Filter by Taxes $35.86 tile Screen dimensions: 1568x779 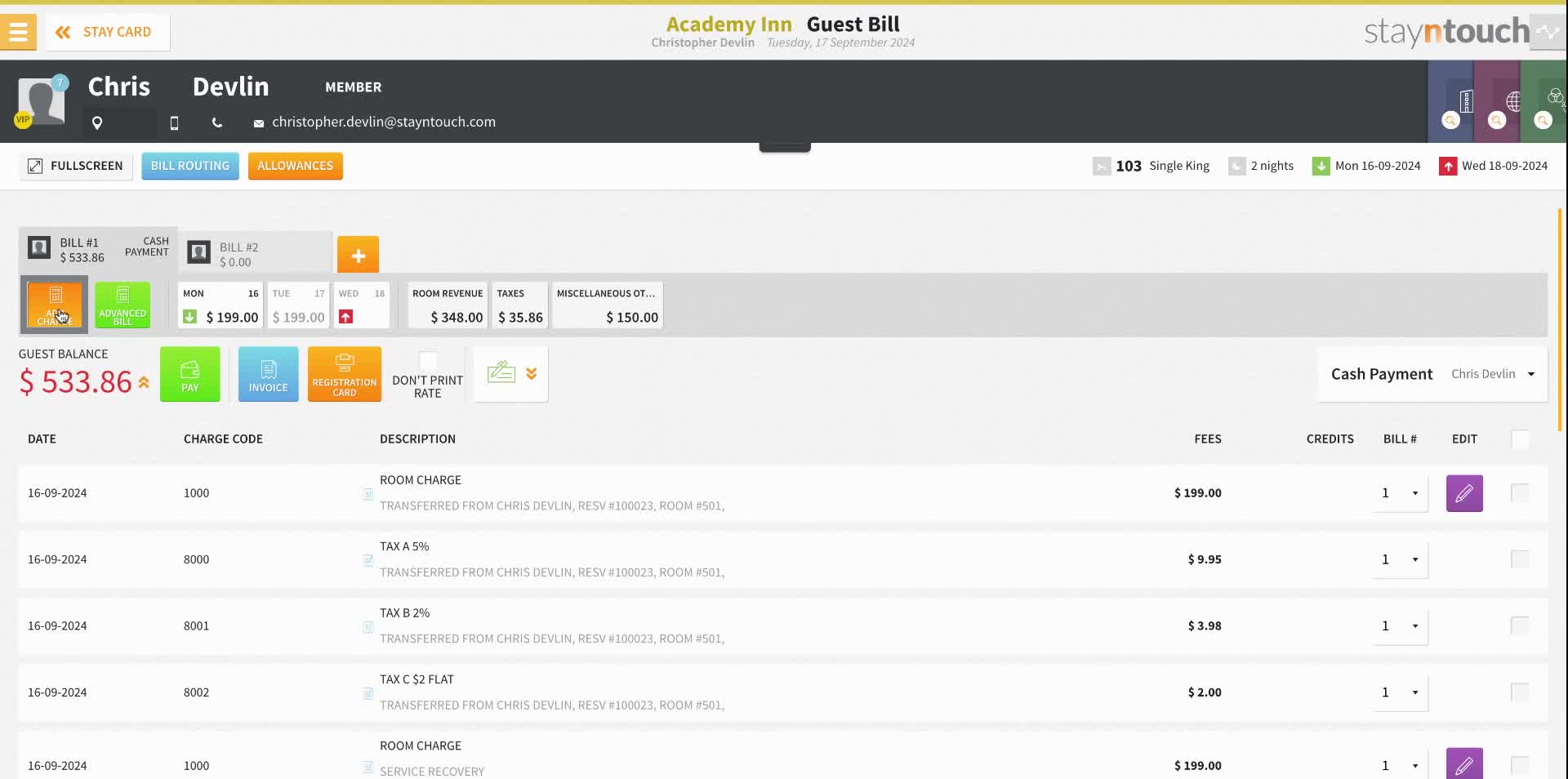point(520,305)
